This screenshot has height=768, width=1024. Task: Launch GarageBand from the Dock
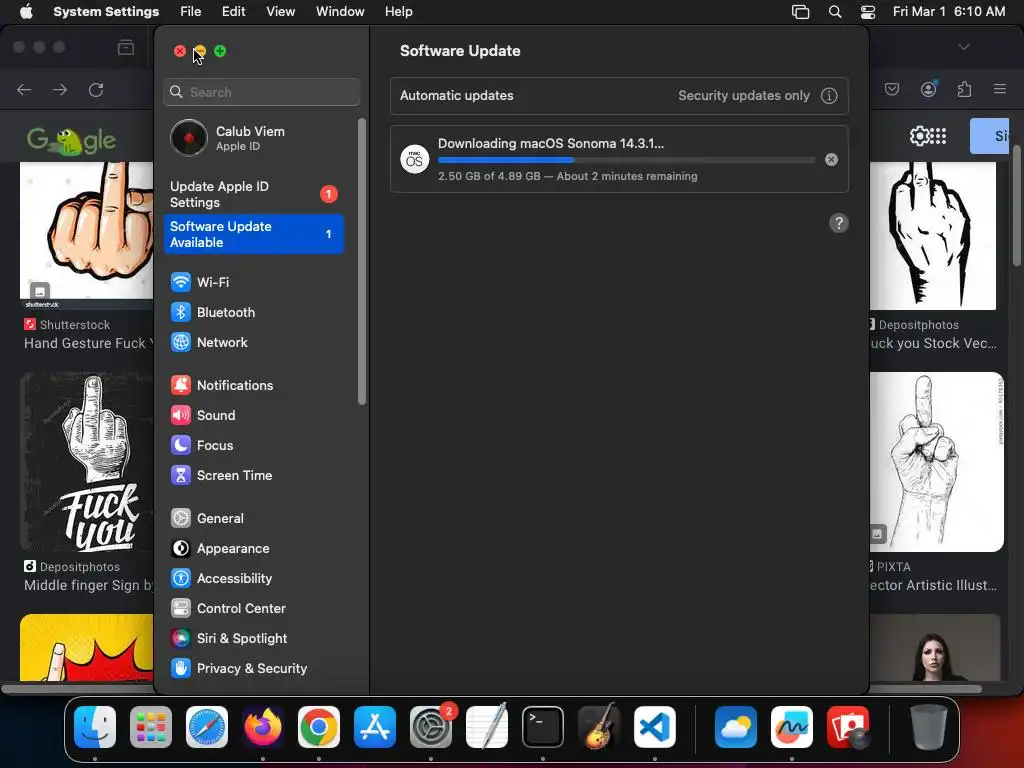[598, 727]
